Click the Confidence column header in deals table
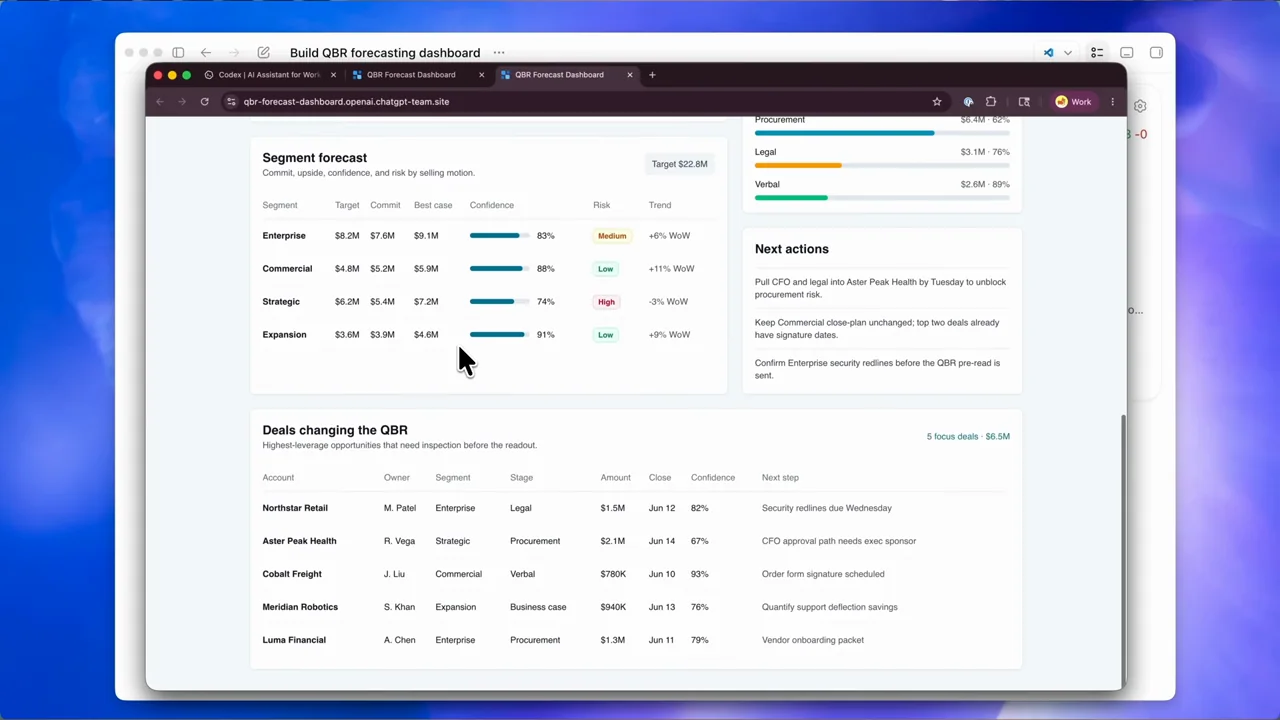Image resolution: width=1280 pixels, height=720 pixels. (713, 478)
